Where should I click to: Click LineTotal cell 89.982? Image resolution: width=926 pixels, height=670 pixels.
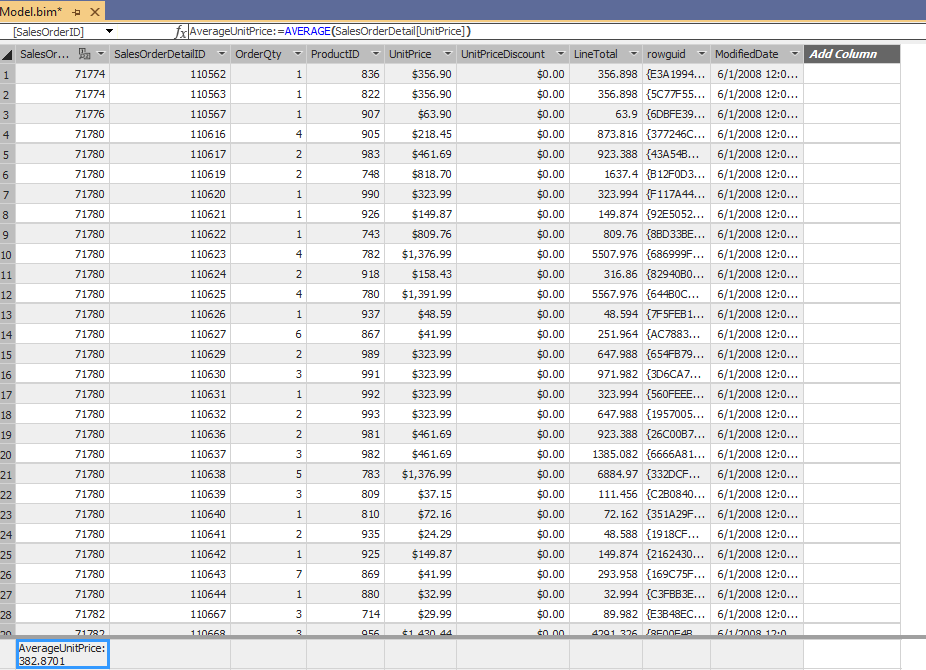[606, 615]
